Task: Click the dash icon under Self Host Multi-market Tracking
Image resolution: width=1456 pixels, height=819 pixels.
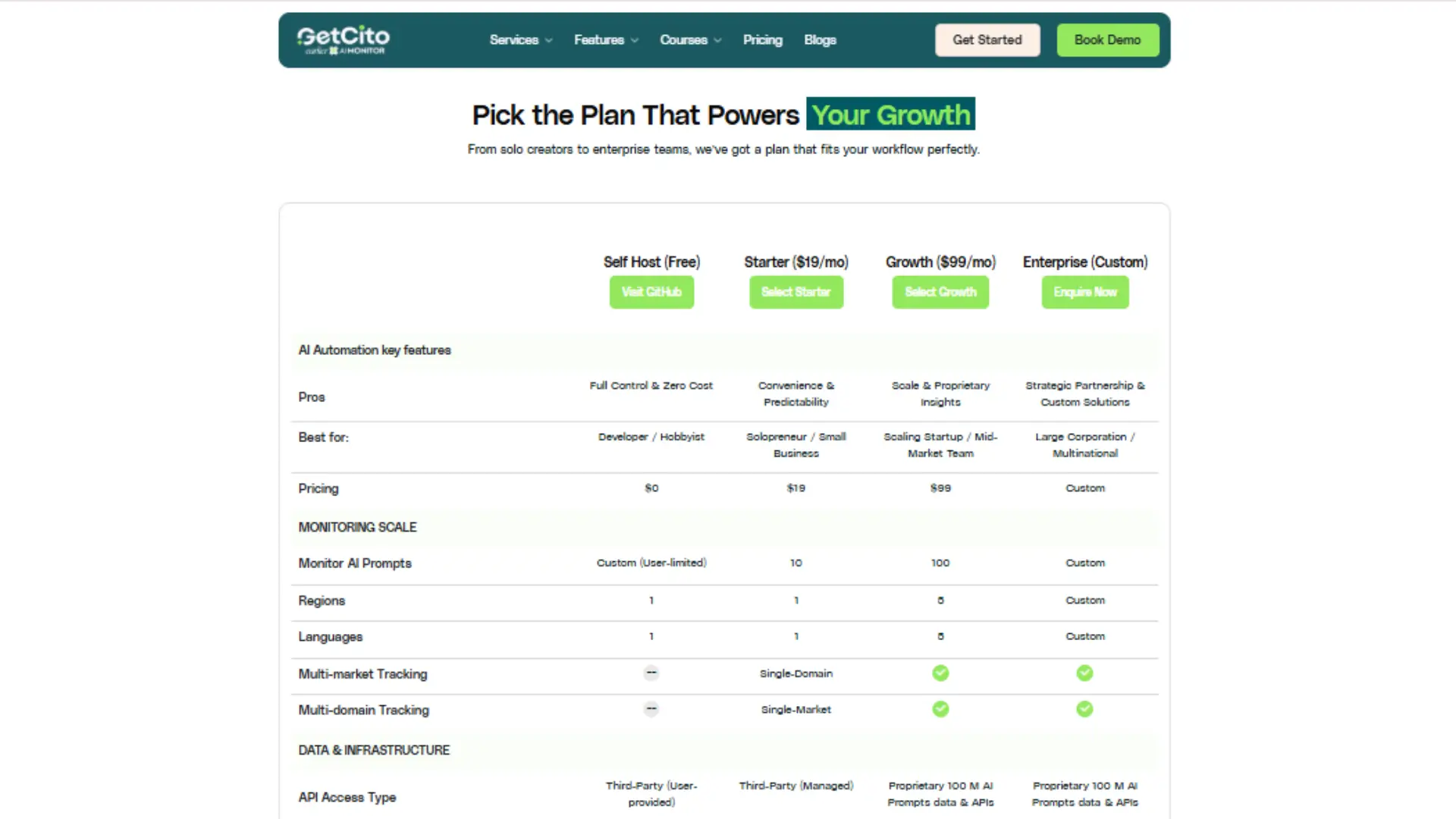Action: (x=651, y=673)
